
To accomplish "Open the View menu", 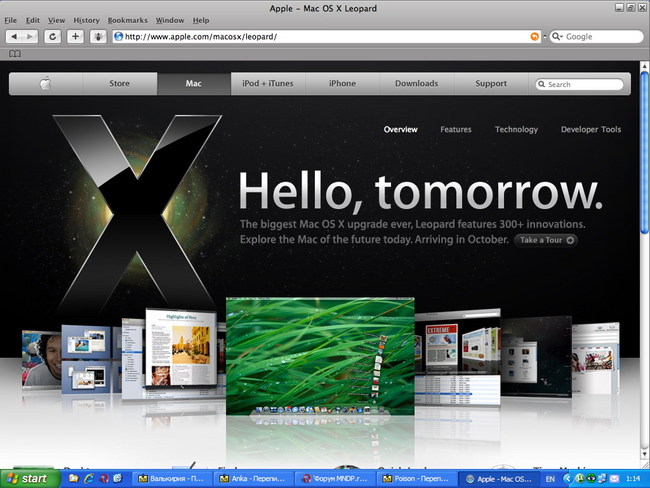I will [x=56, y=20].
